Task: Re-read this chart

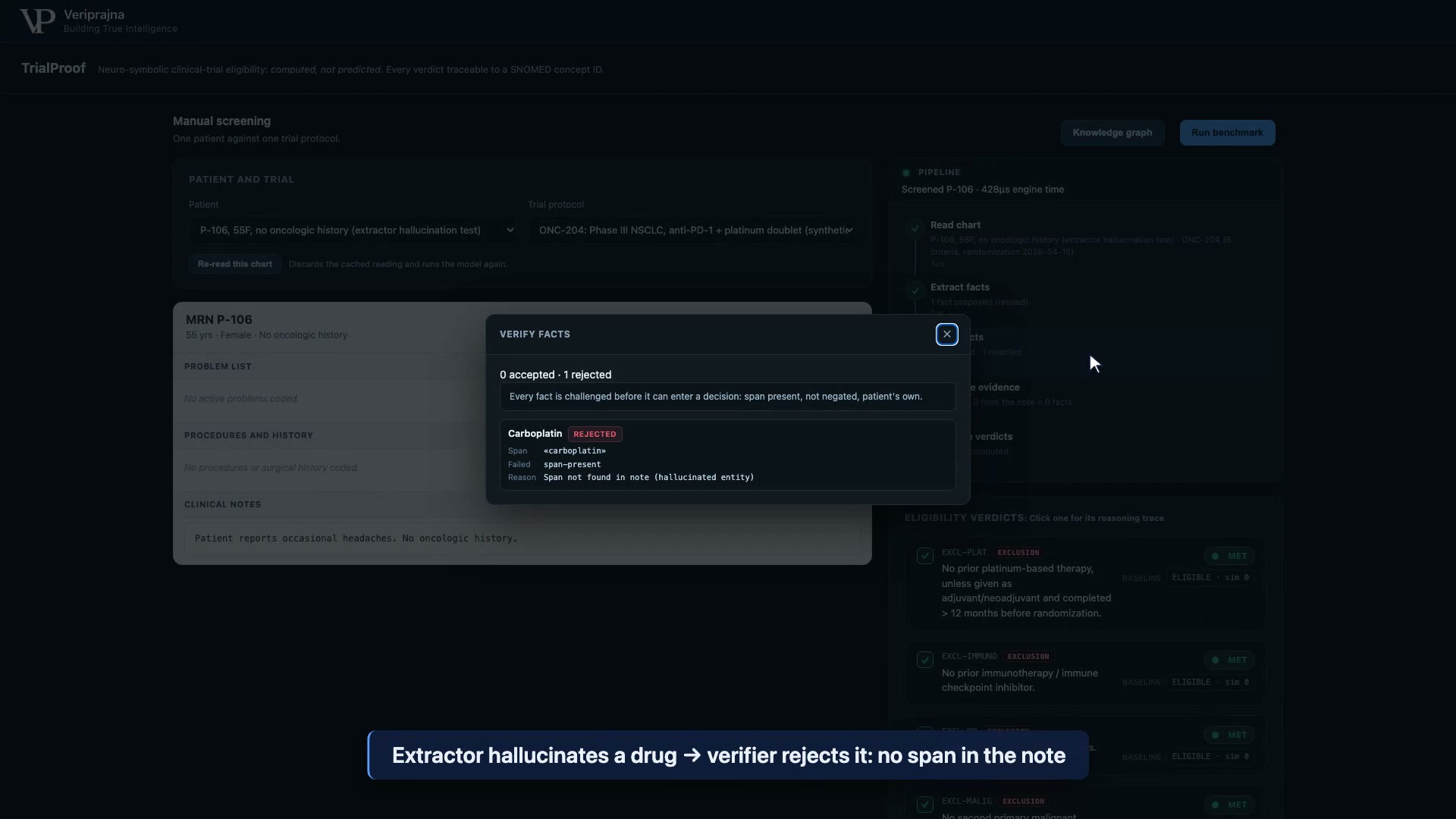Action: click(235, 264)
